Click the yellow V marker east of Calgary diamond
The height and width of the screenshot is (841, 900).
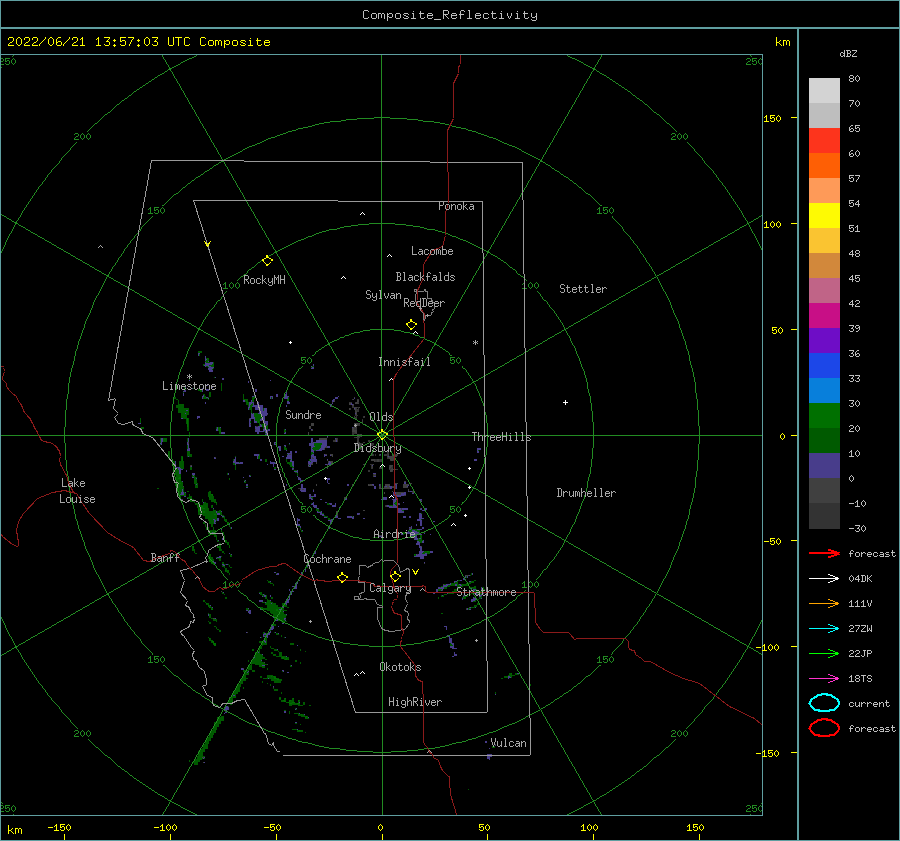pos(416,572)
